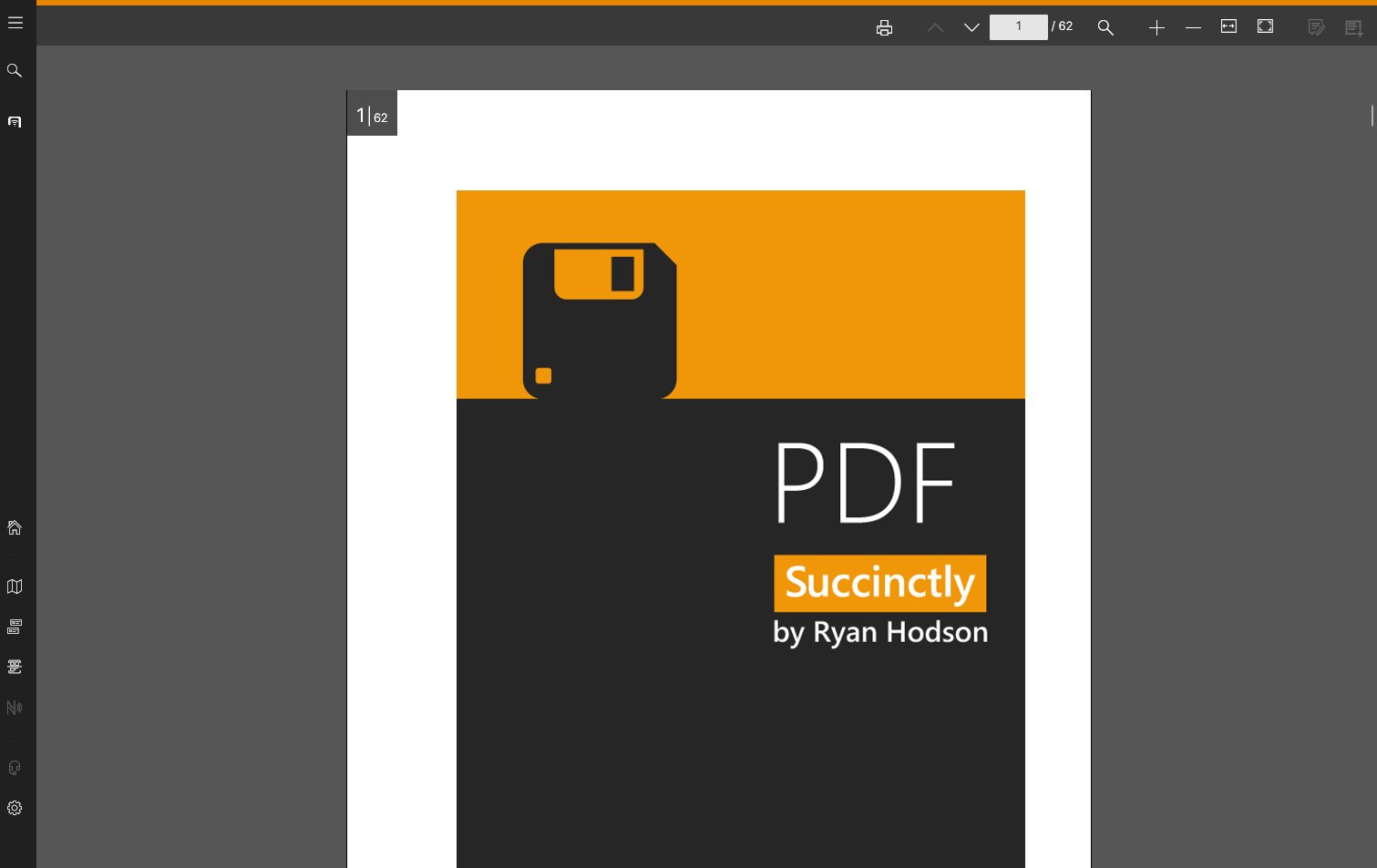Toggle full screen mode
Screen dimensions: 1377x868
click(x=1265, y=27)
